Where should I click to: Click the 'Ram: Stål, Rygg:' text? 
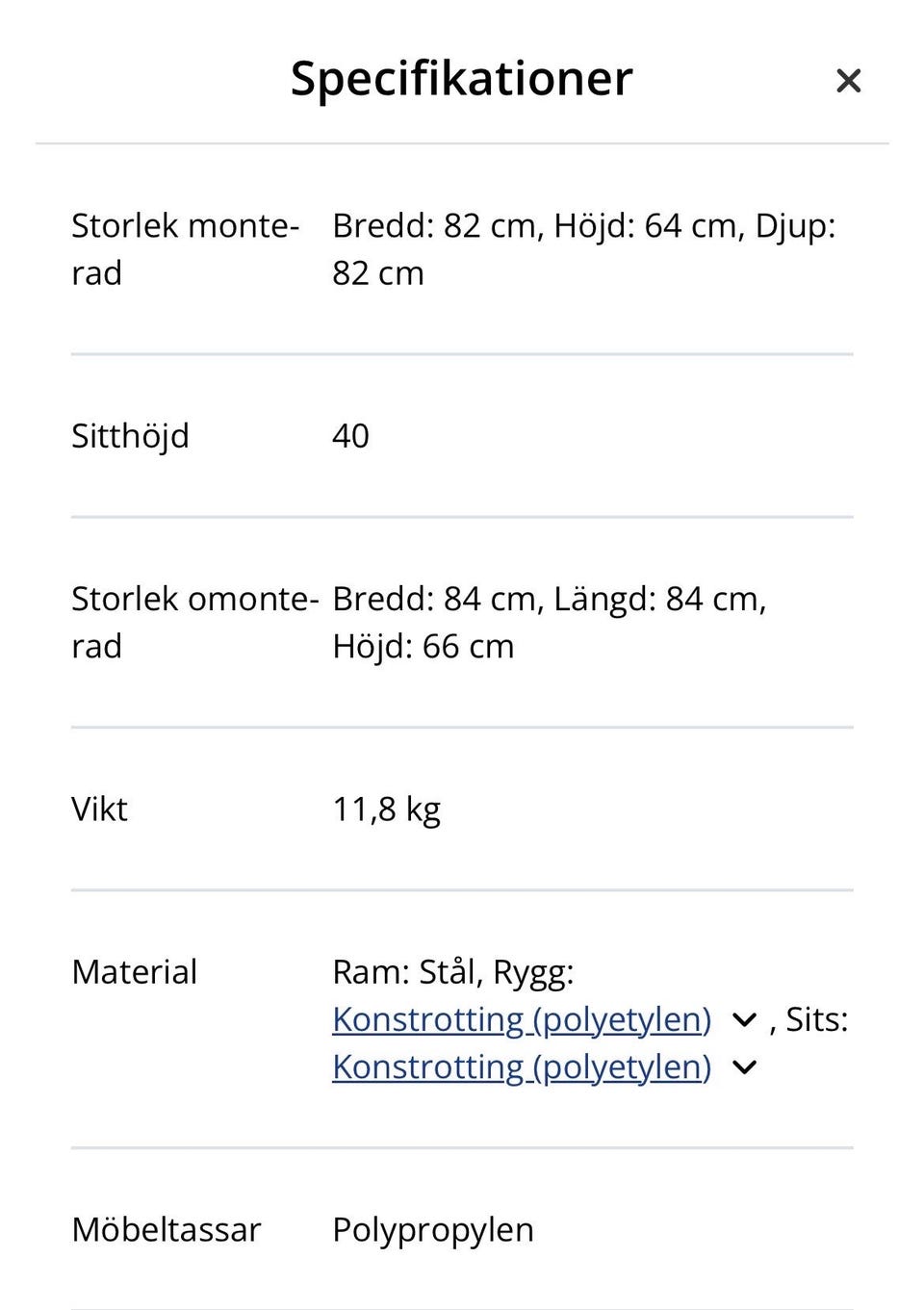pos(452,972)
